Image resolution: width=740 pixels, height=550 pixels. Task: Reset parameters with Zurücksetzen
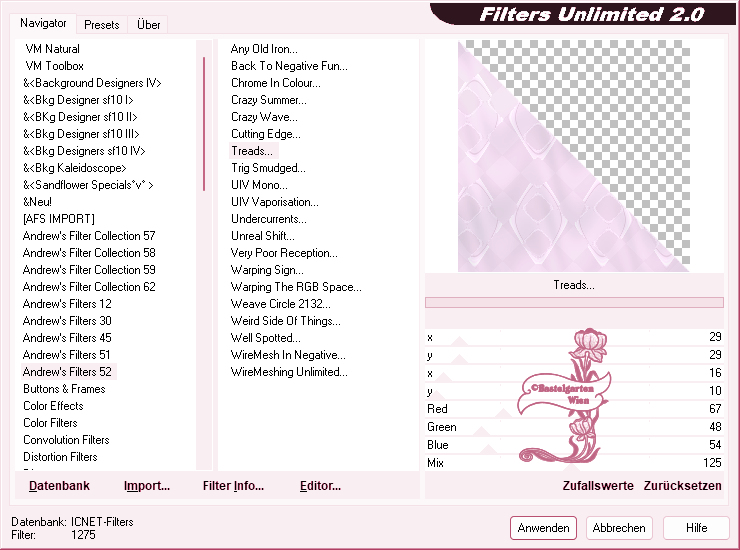point(682,486)
